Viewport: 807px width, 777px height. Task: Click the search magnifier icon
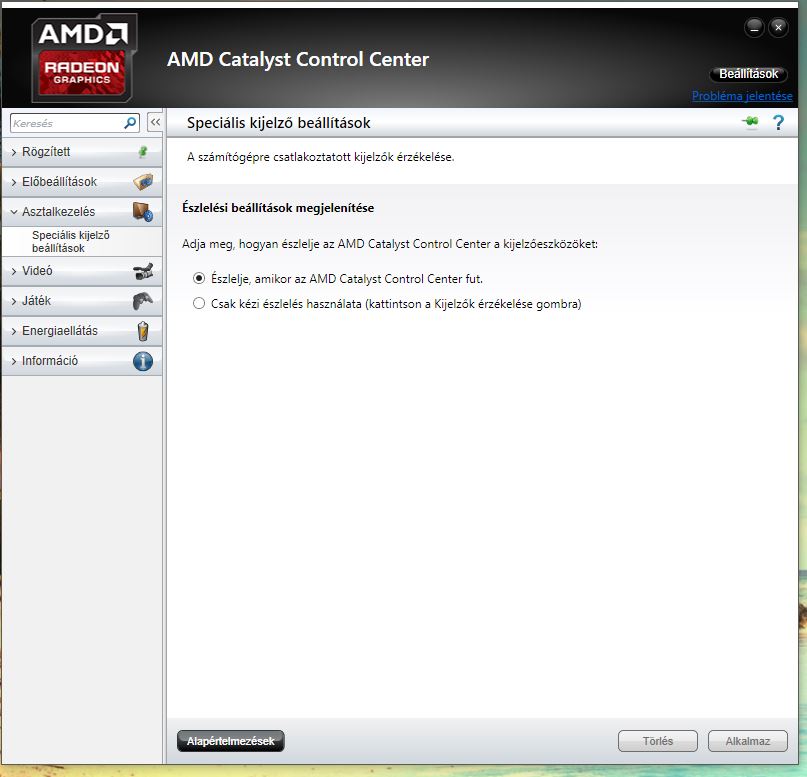(x=130, y=123)
